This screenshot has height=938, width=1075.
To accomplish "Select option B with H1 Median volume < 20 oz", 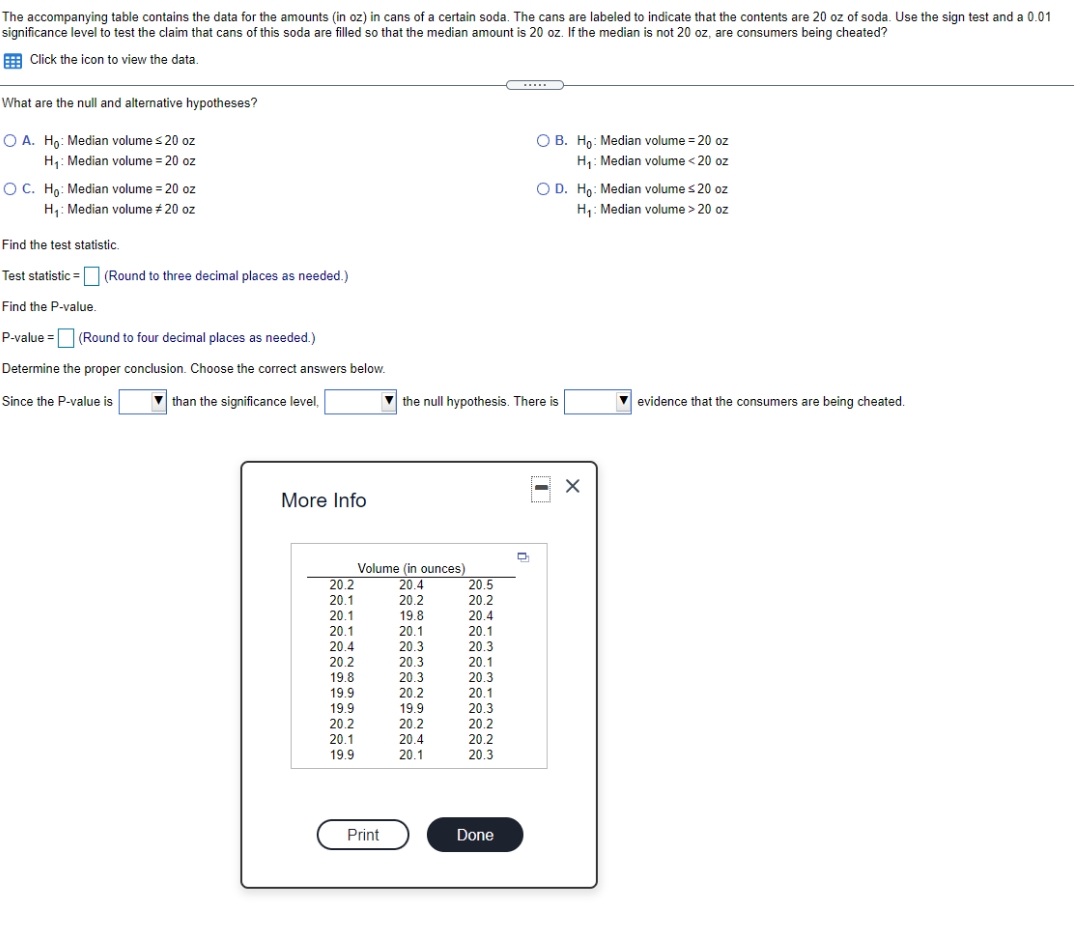I will [x=543, y=141].
